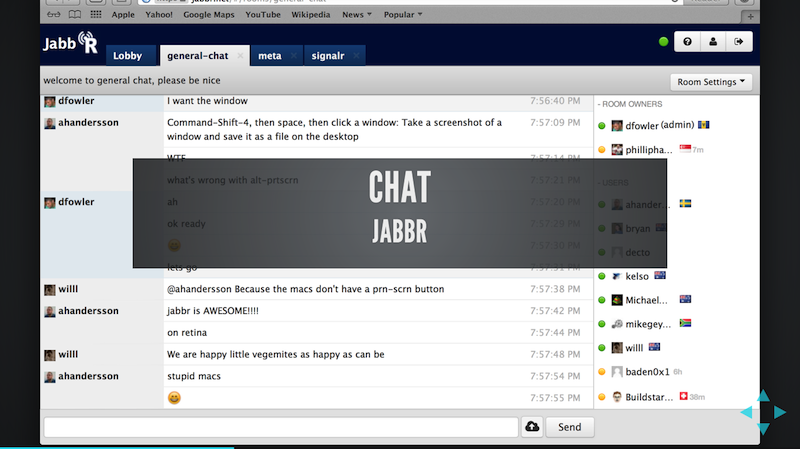Image resolution: width=800 pixels, height=449 pixels.
Task: Open the Safari reading list glasses icon
Action: point(54,15)
